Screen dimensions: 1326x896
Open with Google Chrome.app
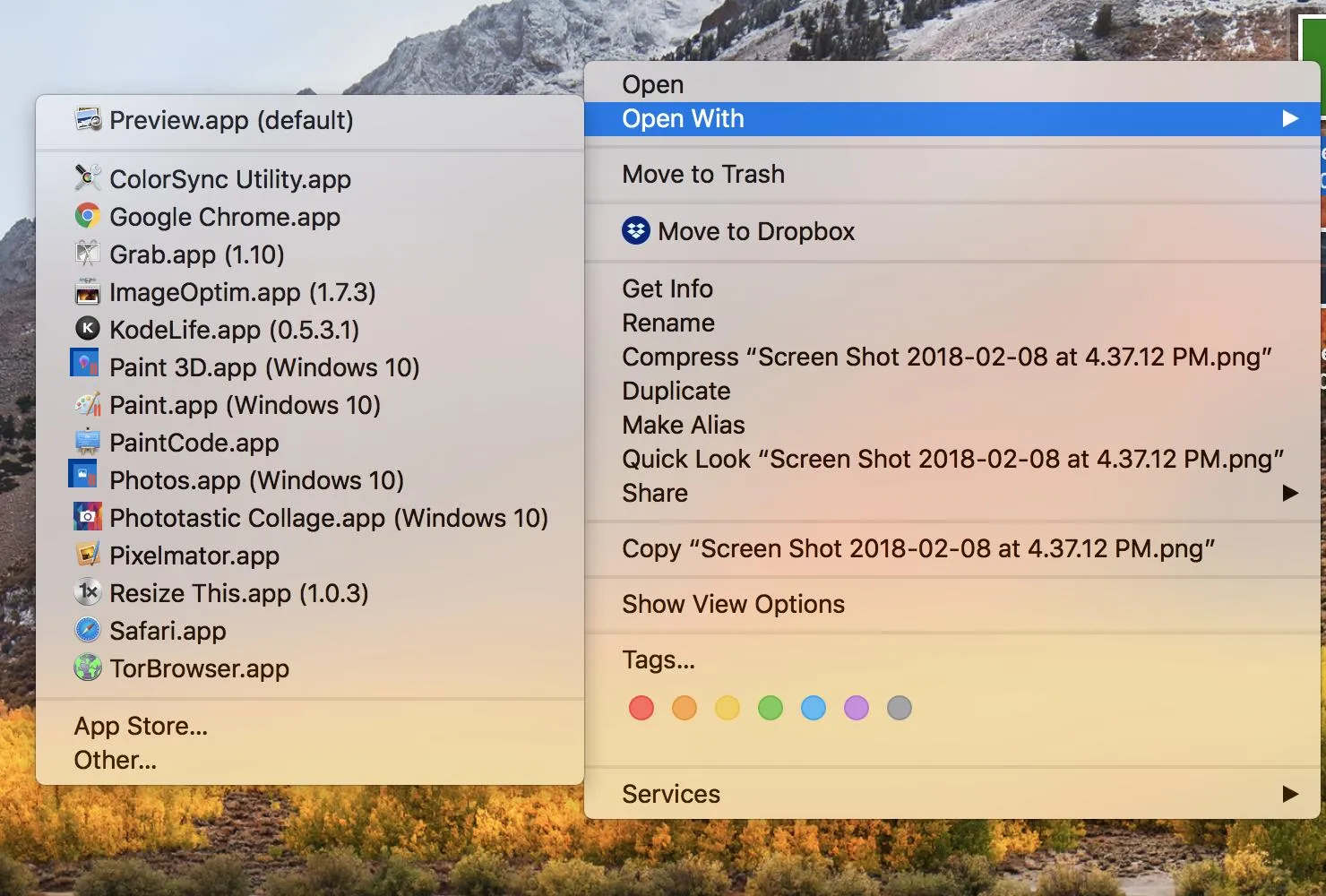coord(310,217)
